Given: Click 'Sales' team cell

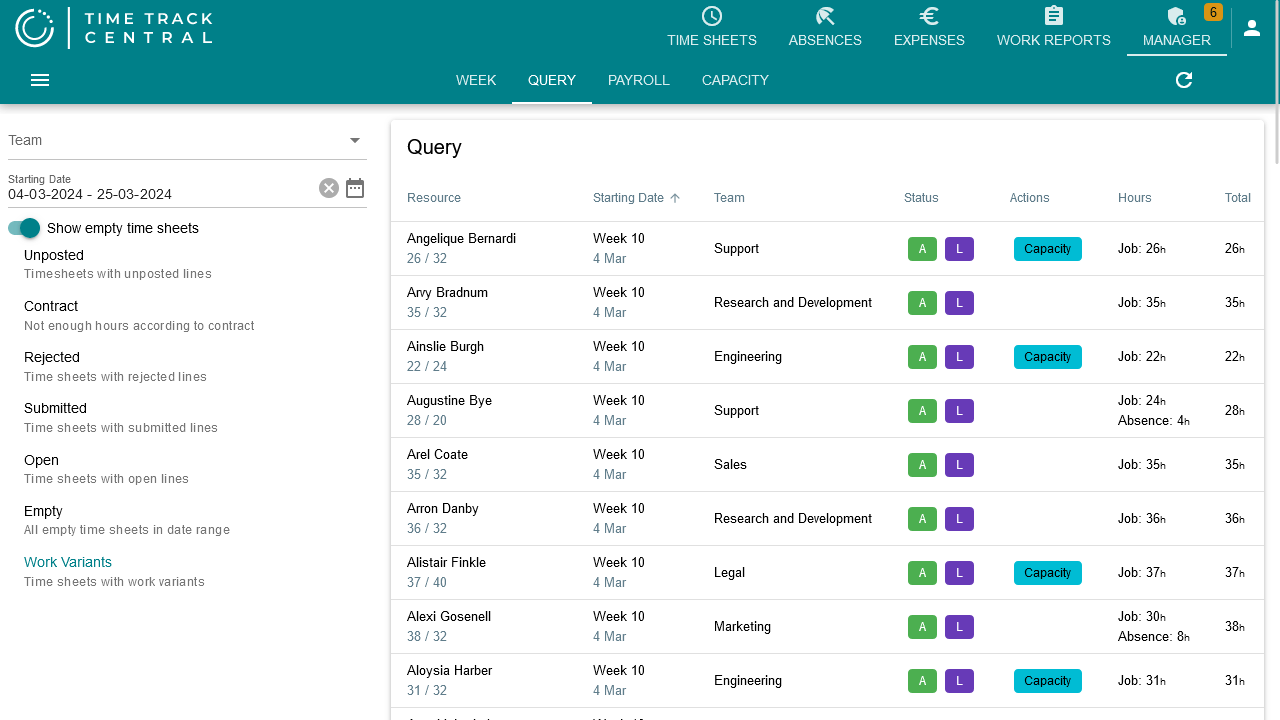Looking at the screenshot, I should 730,465.
